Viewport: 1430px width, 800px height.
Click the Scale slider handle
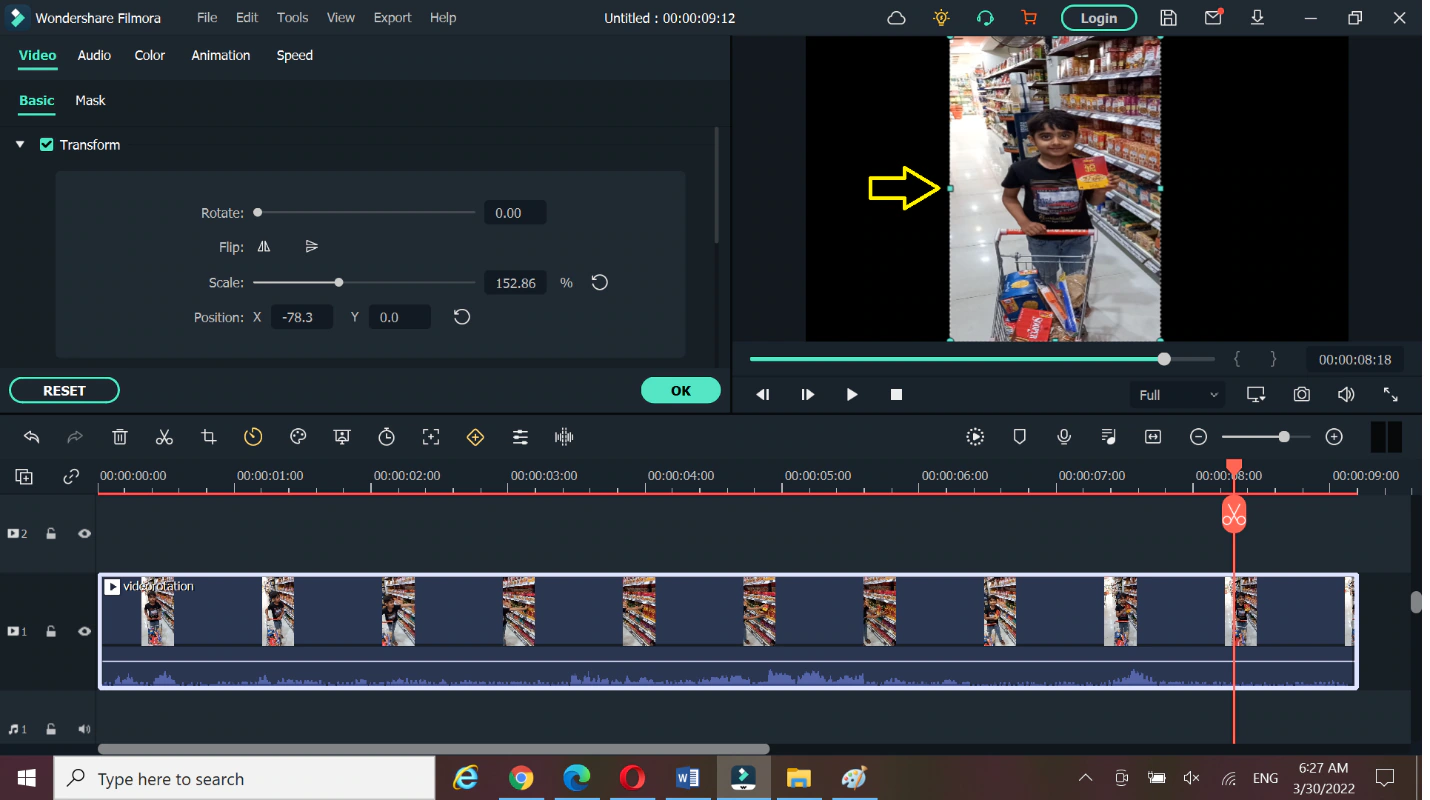(x=339, y=283)
